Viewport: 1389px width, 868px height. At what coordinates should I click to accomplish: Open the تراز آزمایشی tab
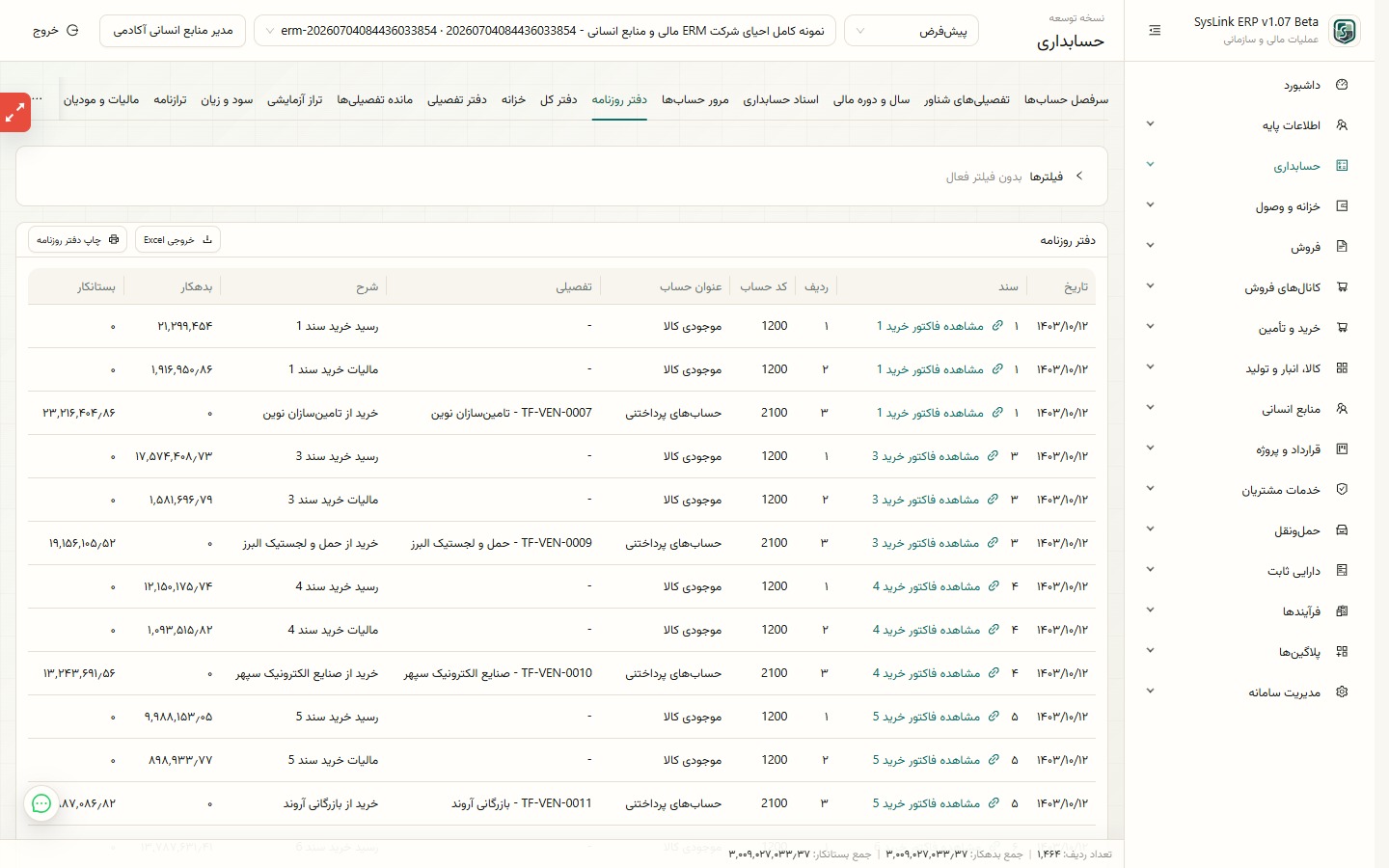tap(294, 99)
